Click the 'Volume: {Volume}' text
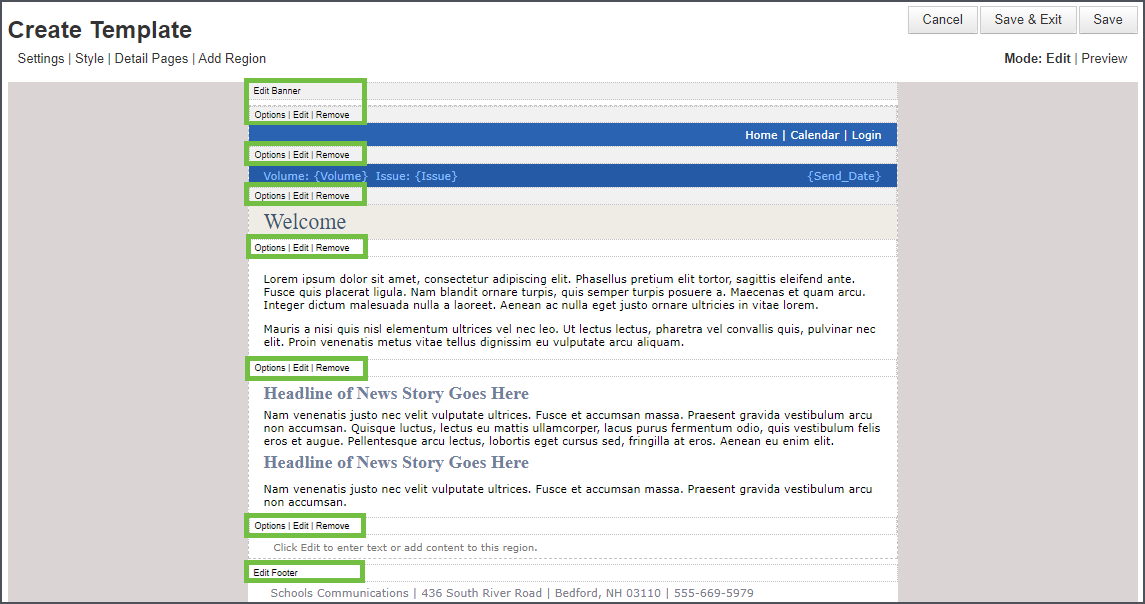 [315, 176]
